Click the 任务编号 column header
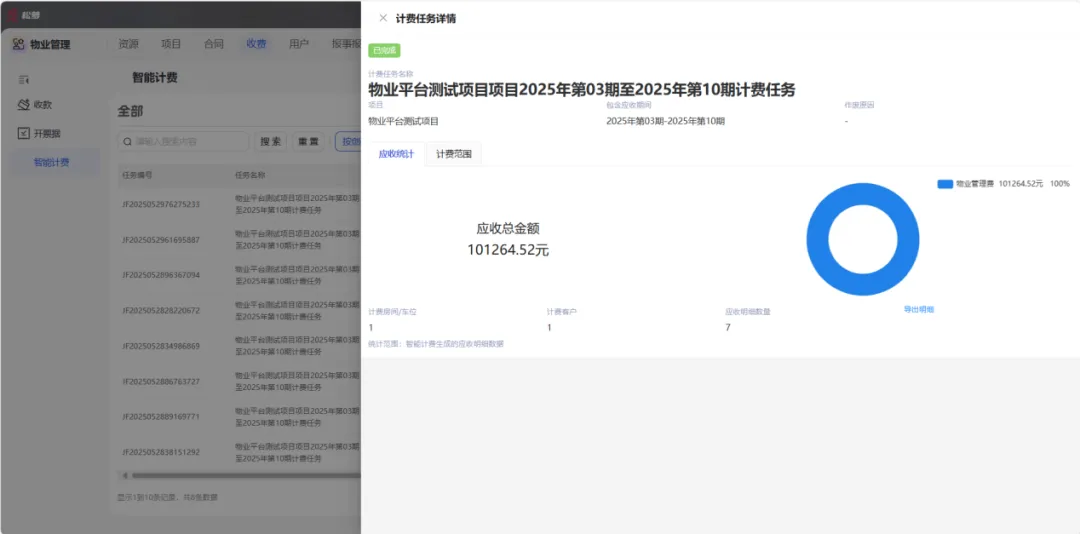1080x534 pixels. (137, 175)
